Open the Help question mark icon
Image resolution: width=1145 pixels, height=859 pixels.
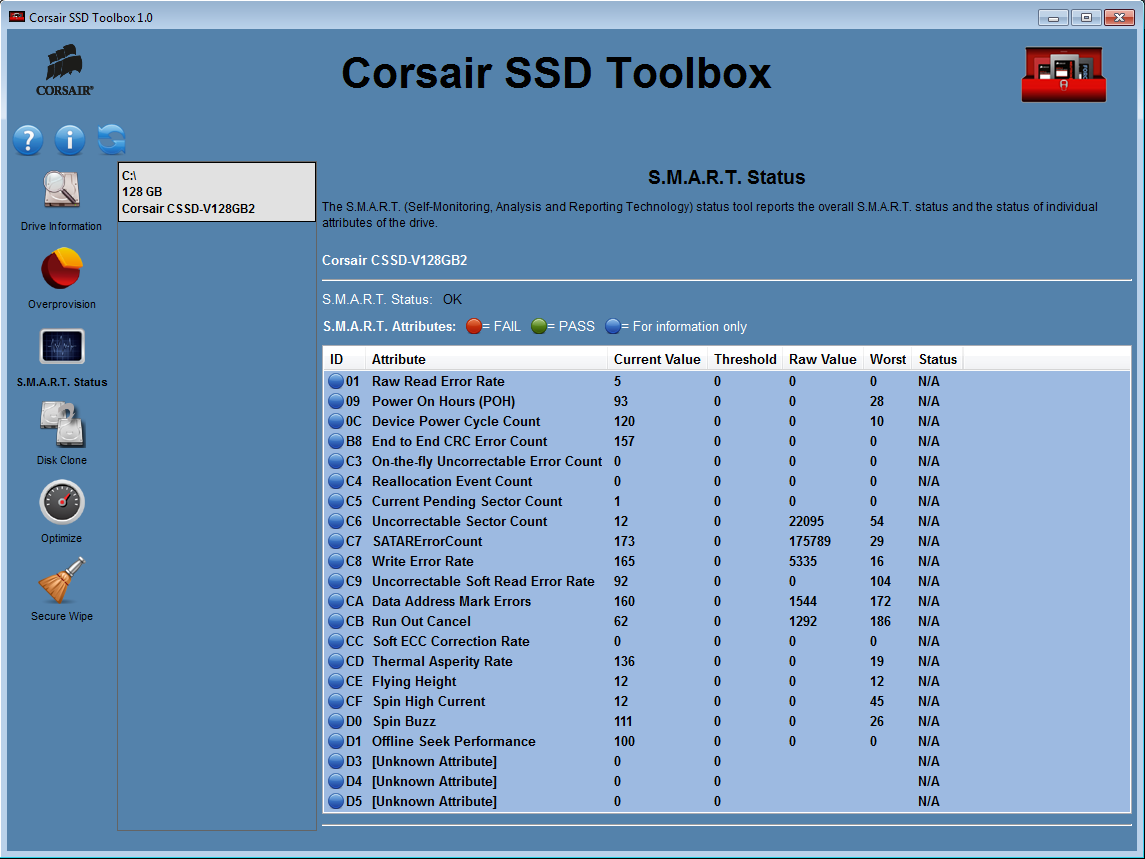(28, 140)
